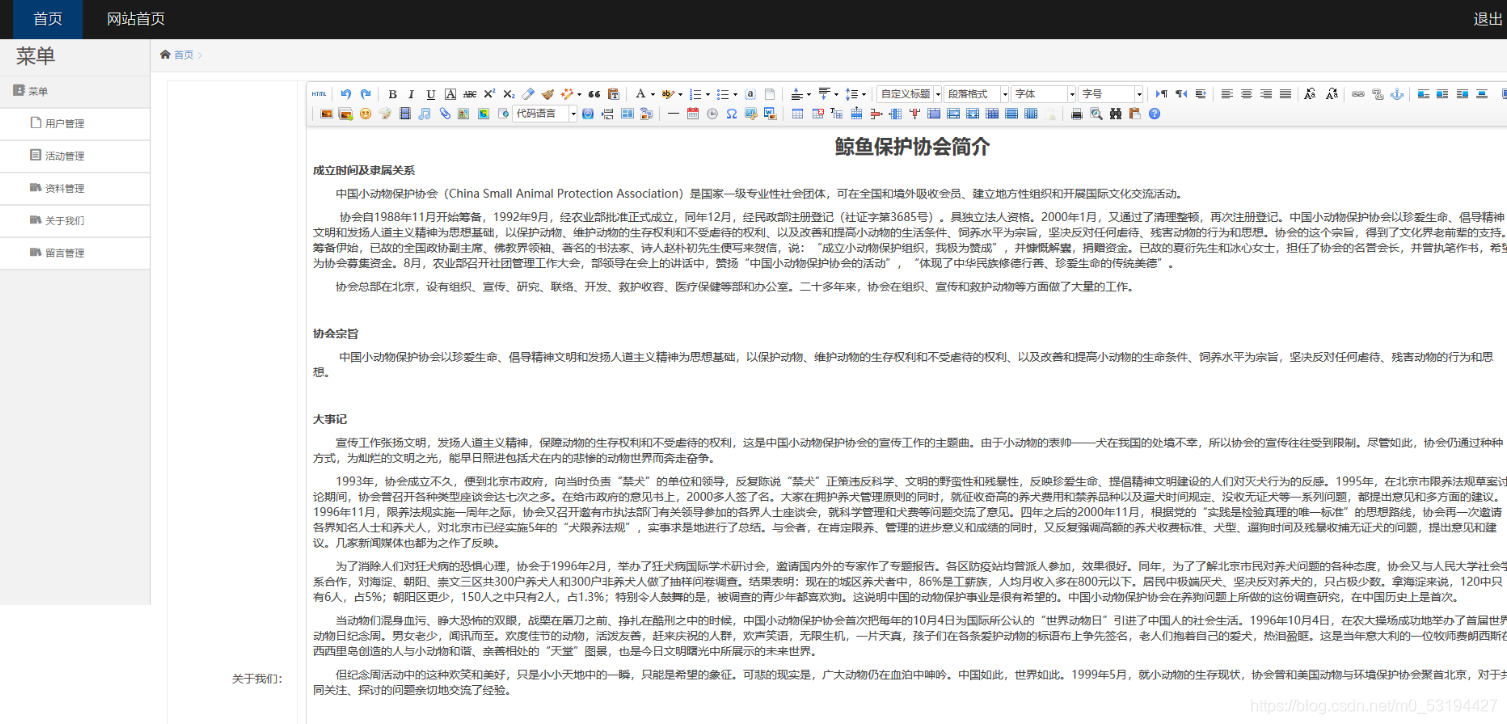
Task: Open the 字体 font family dropdown
Action: pos(1043,94)
